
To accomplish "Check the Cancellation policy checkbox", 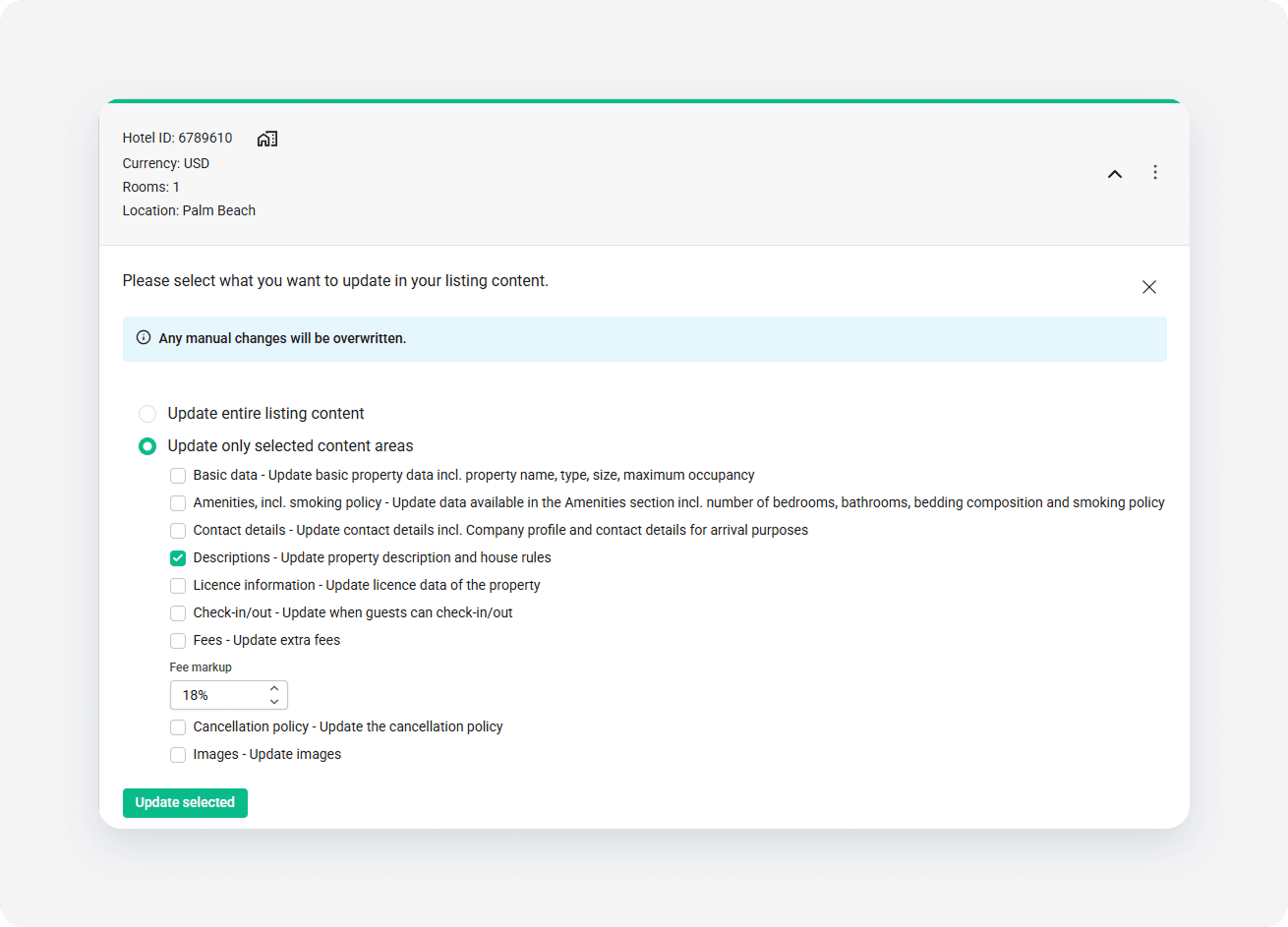I will (178, 727).
